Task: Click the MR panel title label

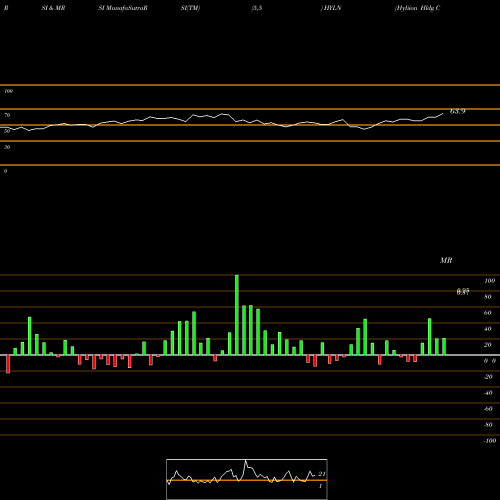Action: click(x=446, y=260)
